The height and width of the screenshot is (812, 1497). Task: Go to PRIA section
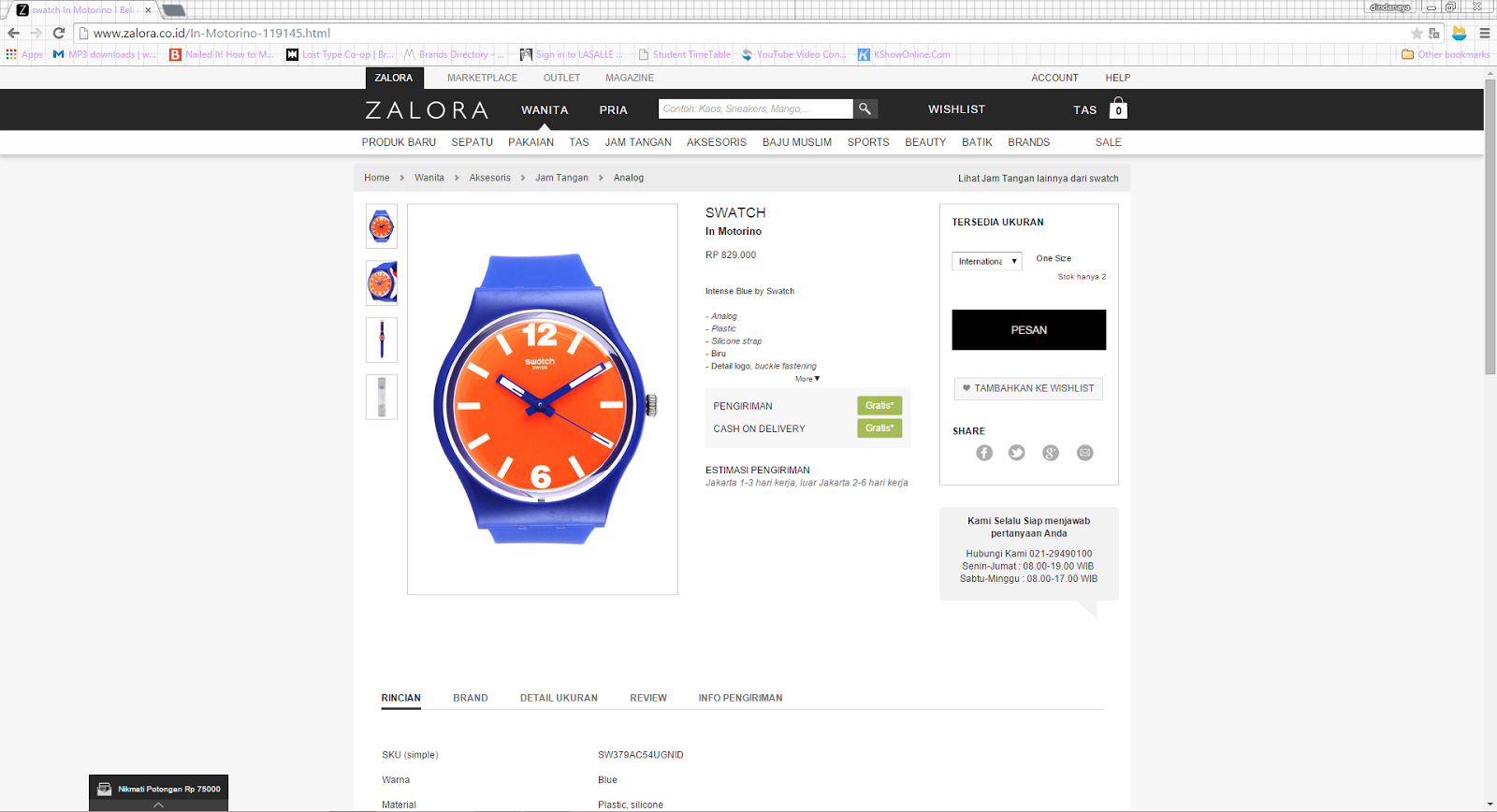click(614, 109)
